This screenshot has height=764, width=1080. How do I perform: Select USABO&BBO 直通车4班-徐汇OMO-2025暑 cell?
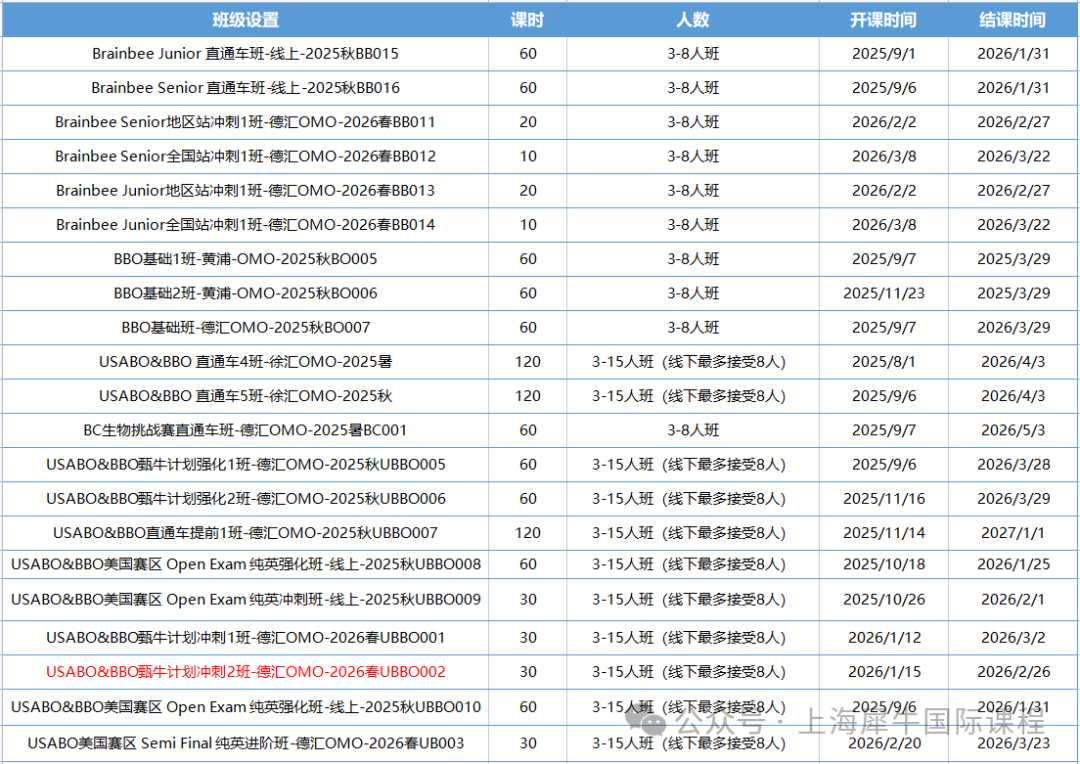245,362
